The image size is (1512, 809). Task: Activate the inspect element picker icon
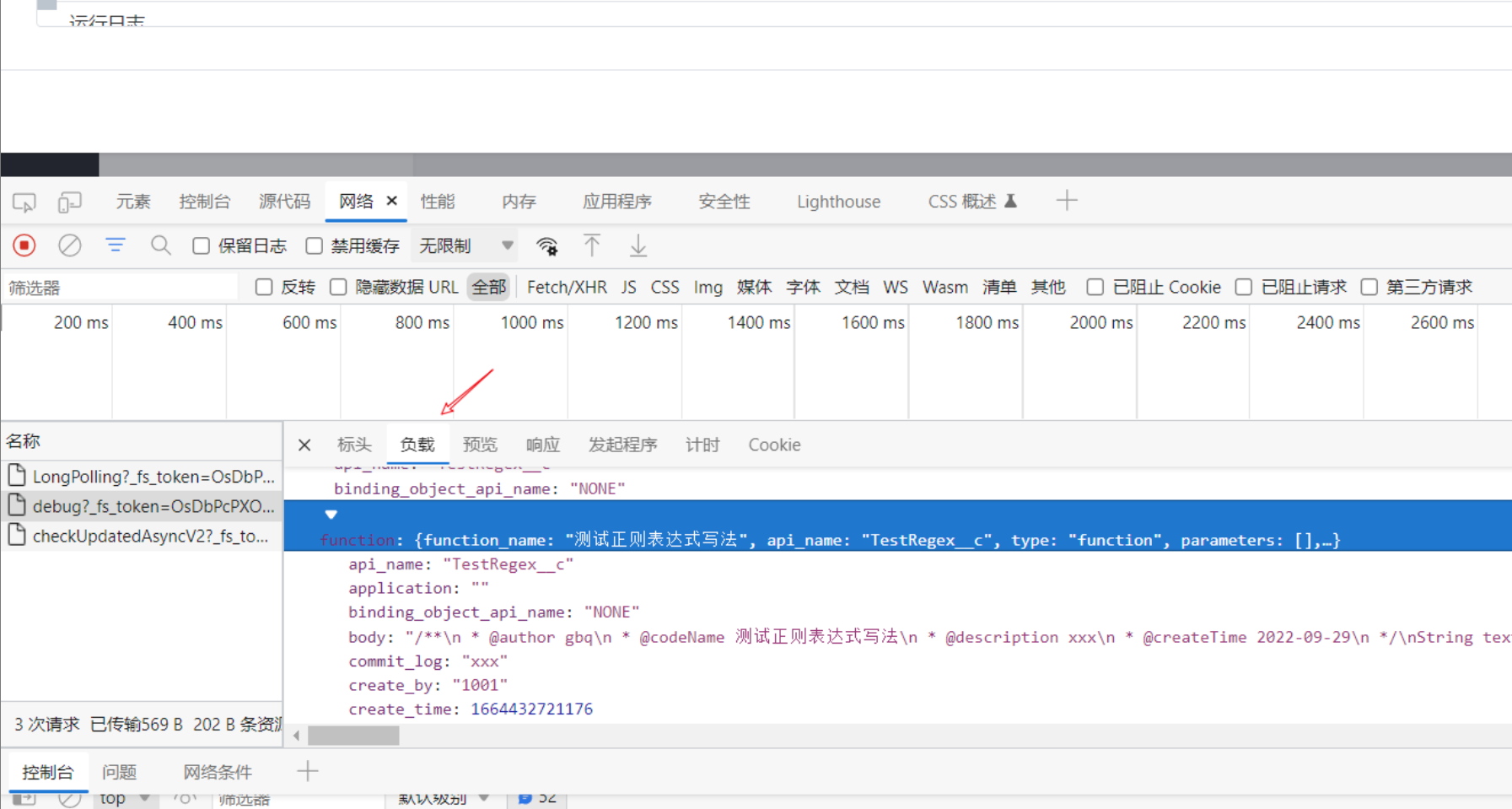coord(24,202)
